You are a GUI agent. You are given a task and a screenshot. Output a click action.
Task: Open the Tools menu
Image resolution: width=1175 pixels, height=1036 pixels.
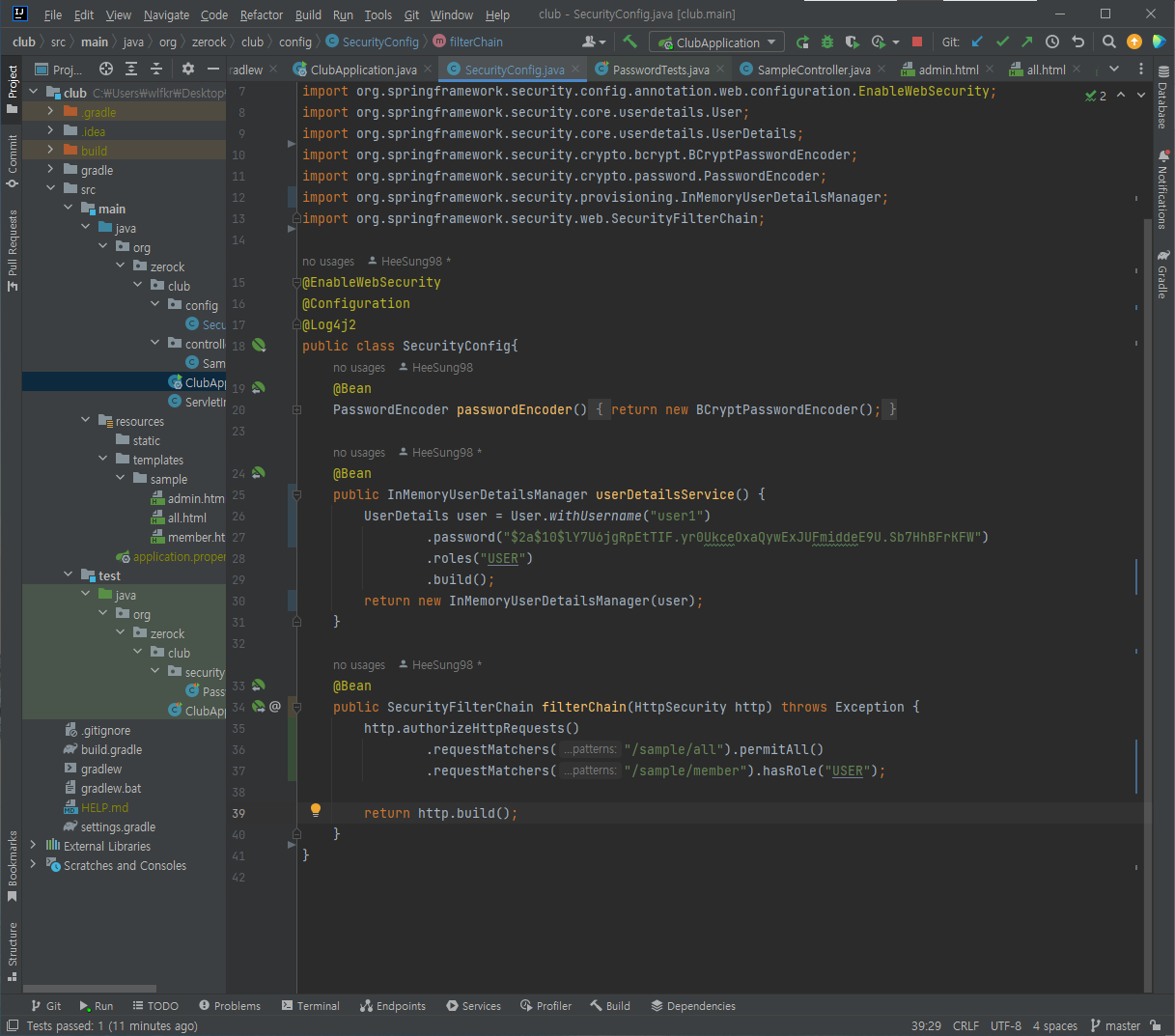pos(378,14)
